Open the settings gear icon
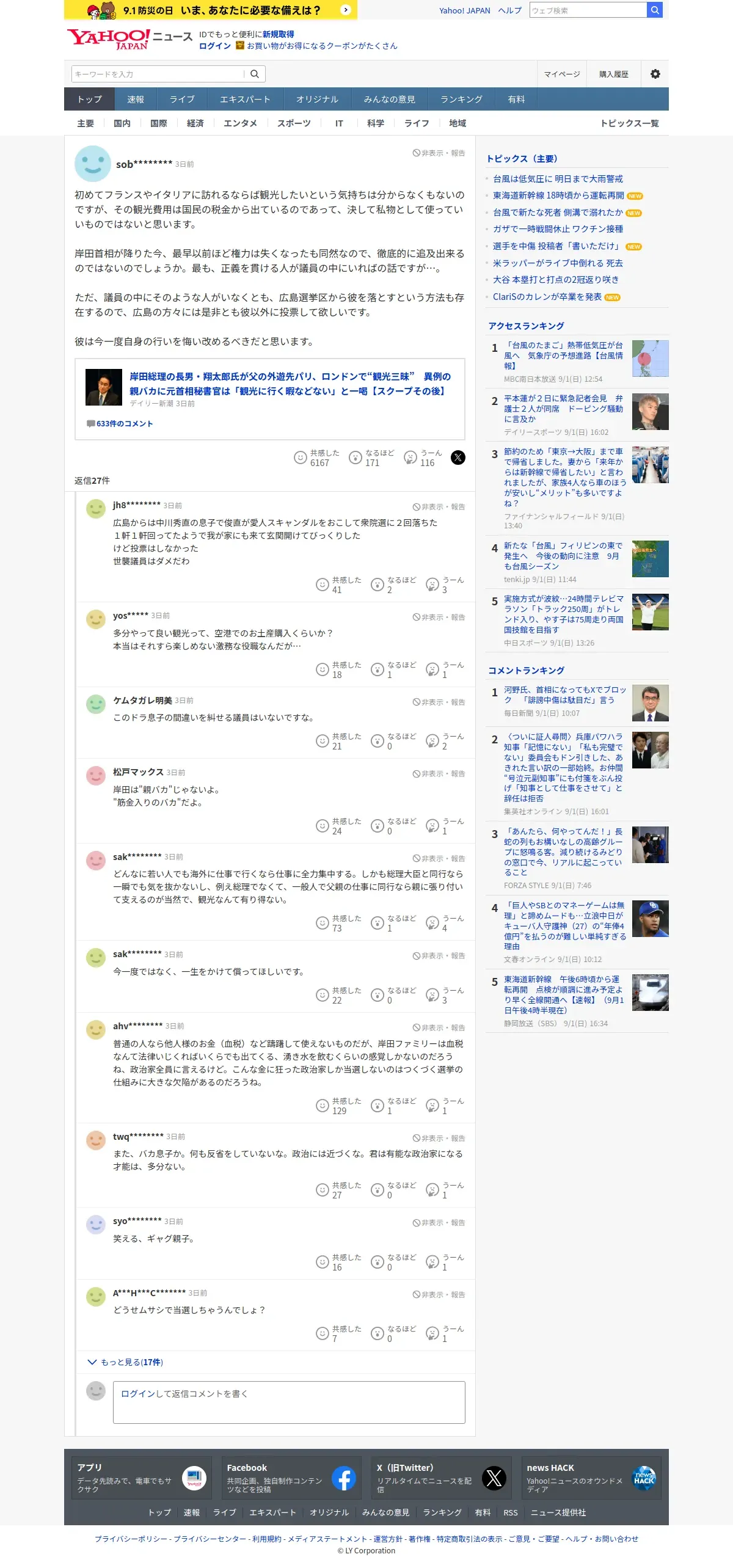Screen dimensions: 733x1568 pos(655,74)
